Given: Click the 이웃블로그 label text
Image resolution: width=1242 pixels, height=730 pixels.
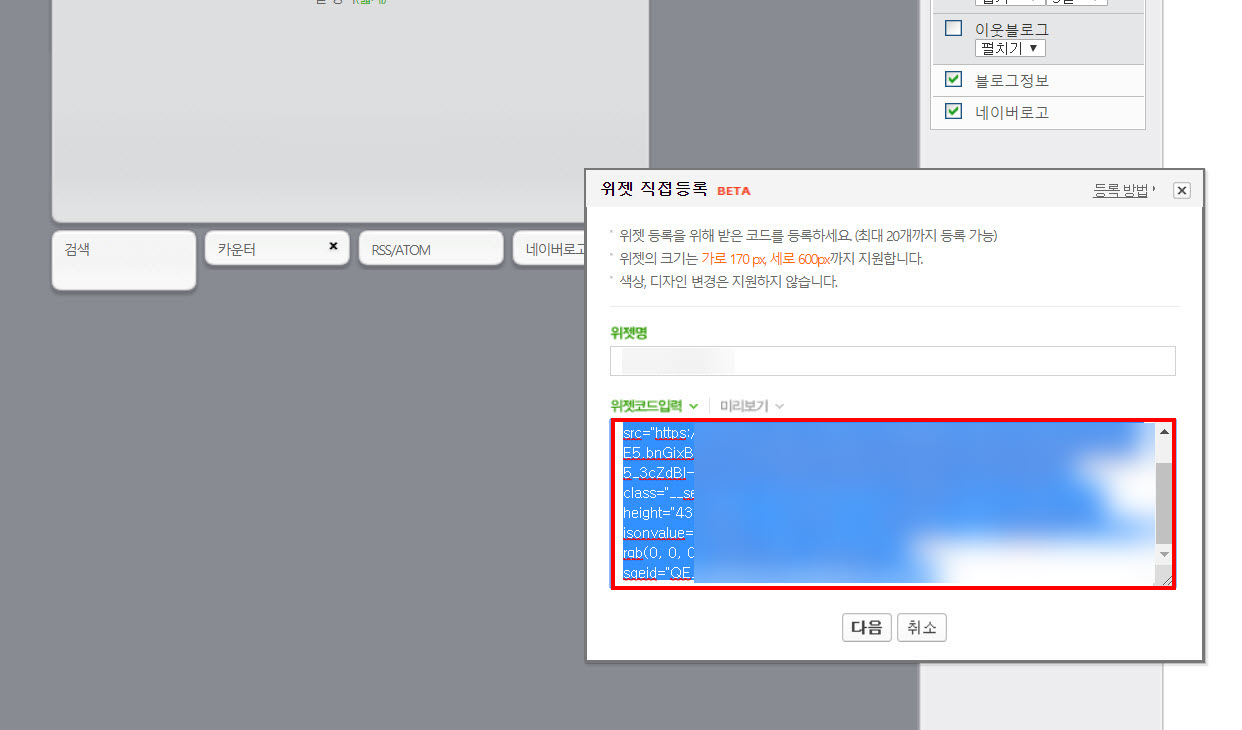Looking at the screenshot, I should point(1012,29).
